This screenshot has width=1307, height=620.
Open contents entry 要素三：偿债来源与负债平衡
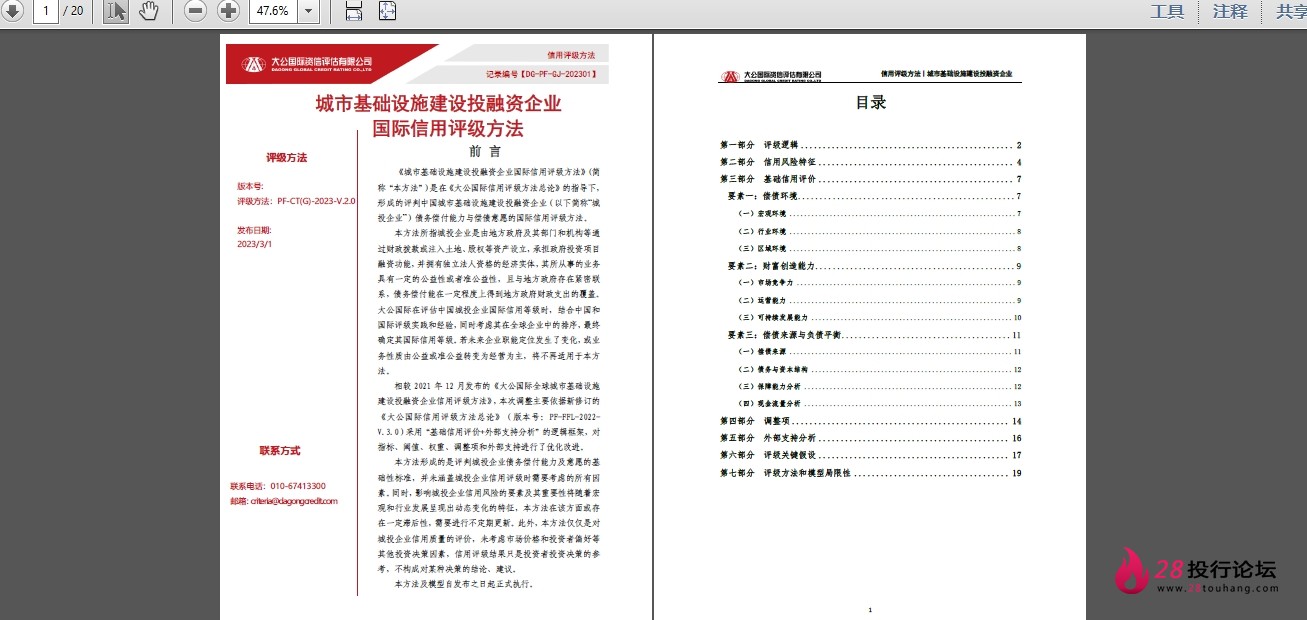coord(874,335)
